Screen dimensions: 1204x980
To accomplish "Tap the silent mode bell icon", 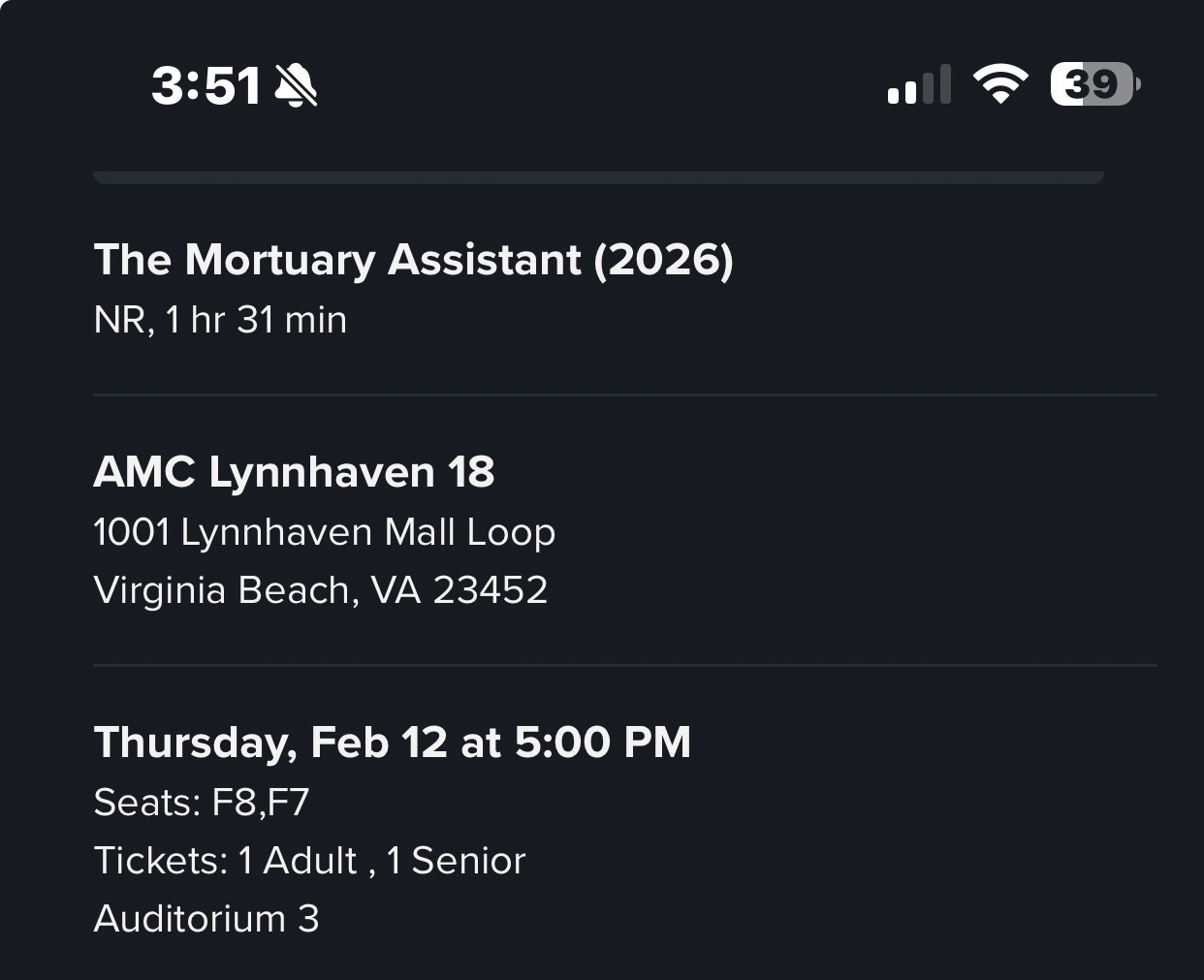I will pyautogui.click(x=297, y=85).
